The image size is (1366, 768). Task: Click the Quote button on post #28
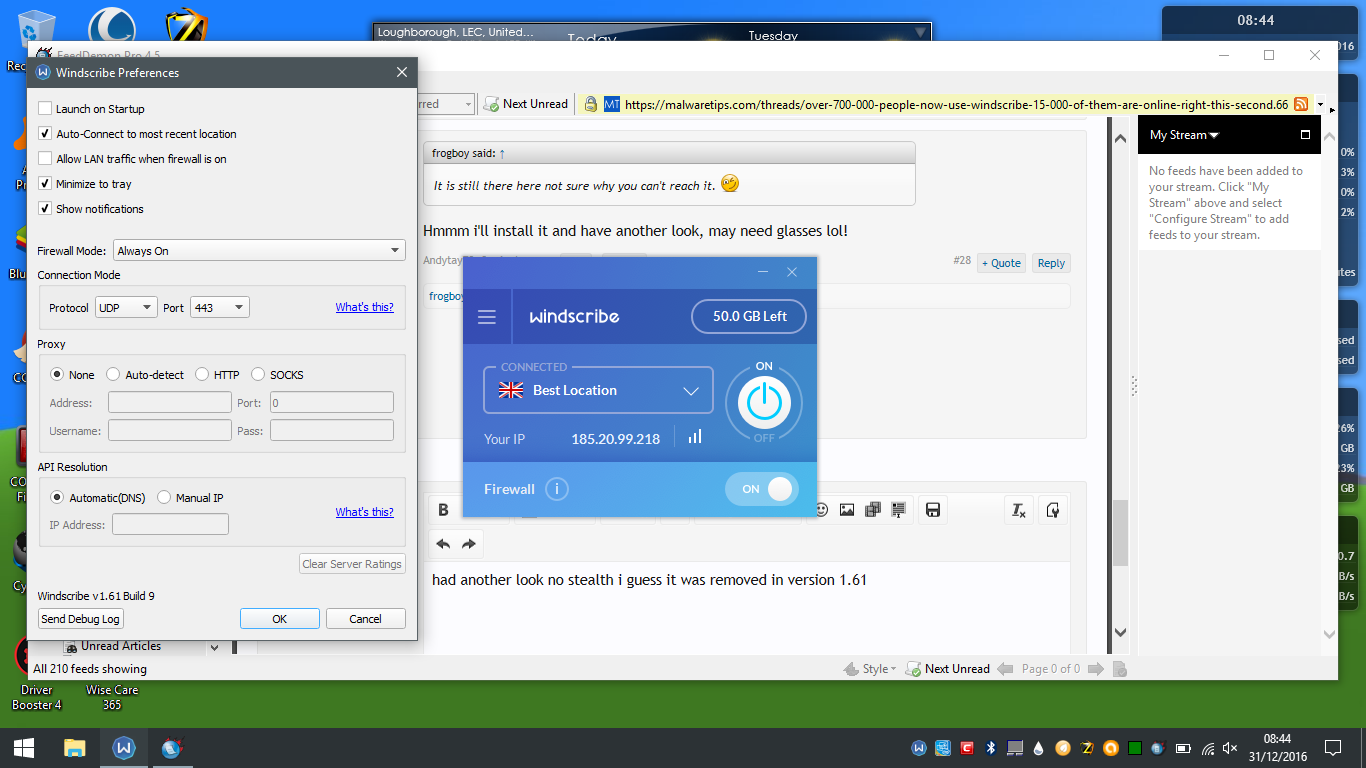[1002, 263]
